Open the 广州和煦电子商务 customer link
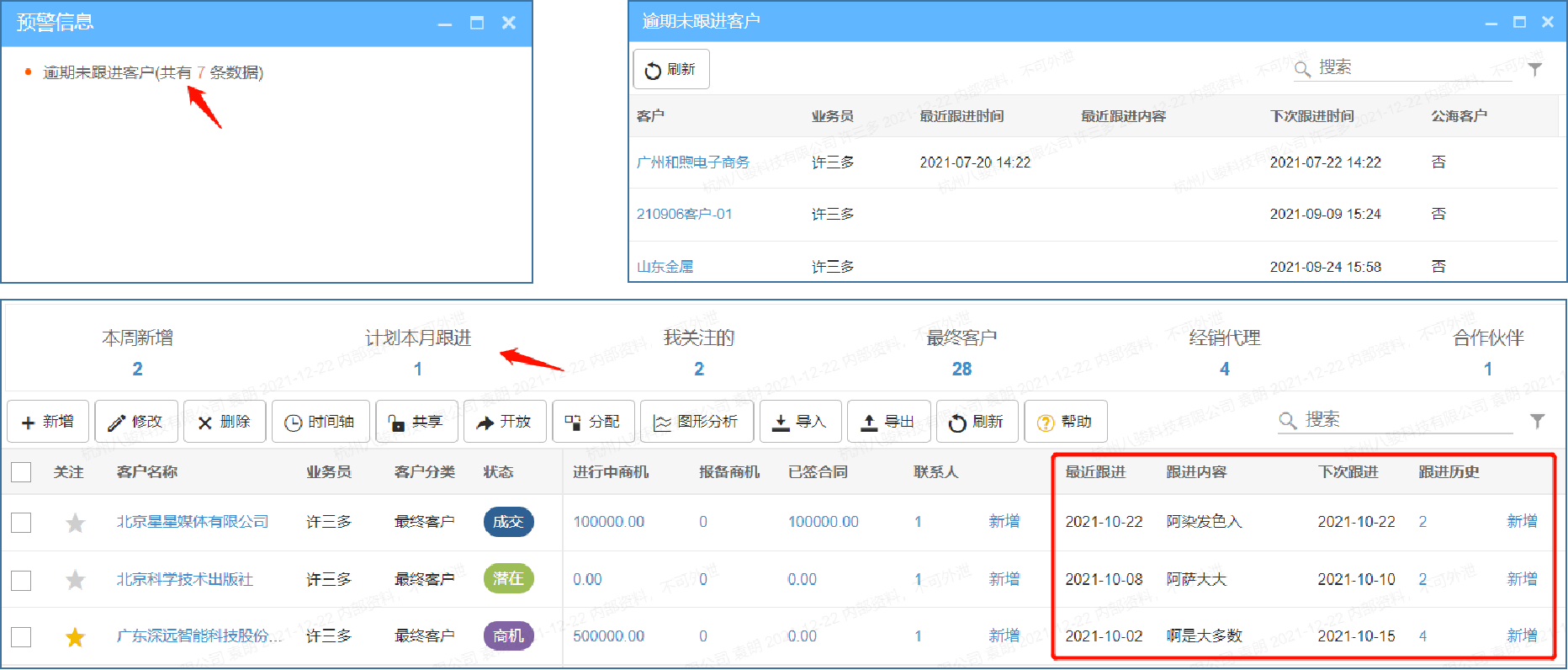The width and height of the screenshot is (1568, 670). click(692, 162)
